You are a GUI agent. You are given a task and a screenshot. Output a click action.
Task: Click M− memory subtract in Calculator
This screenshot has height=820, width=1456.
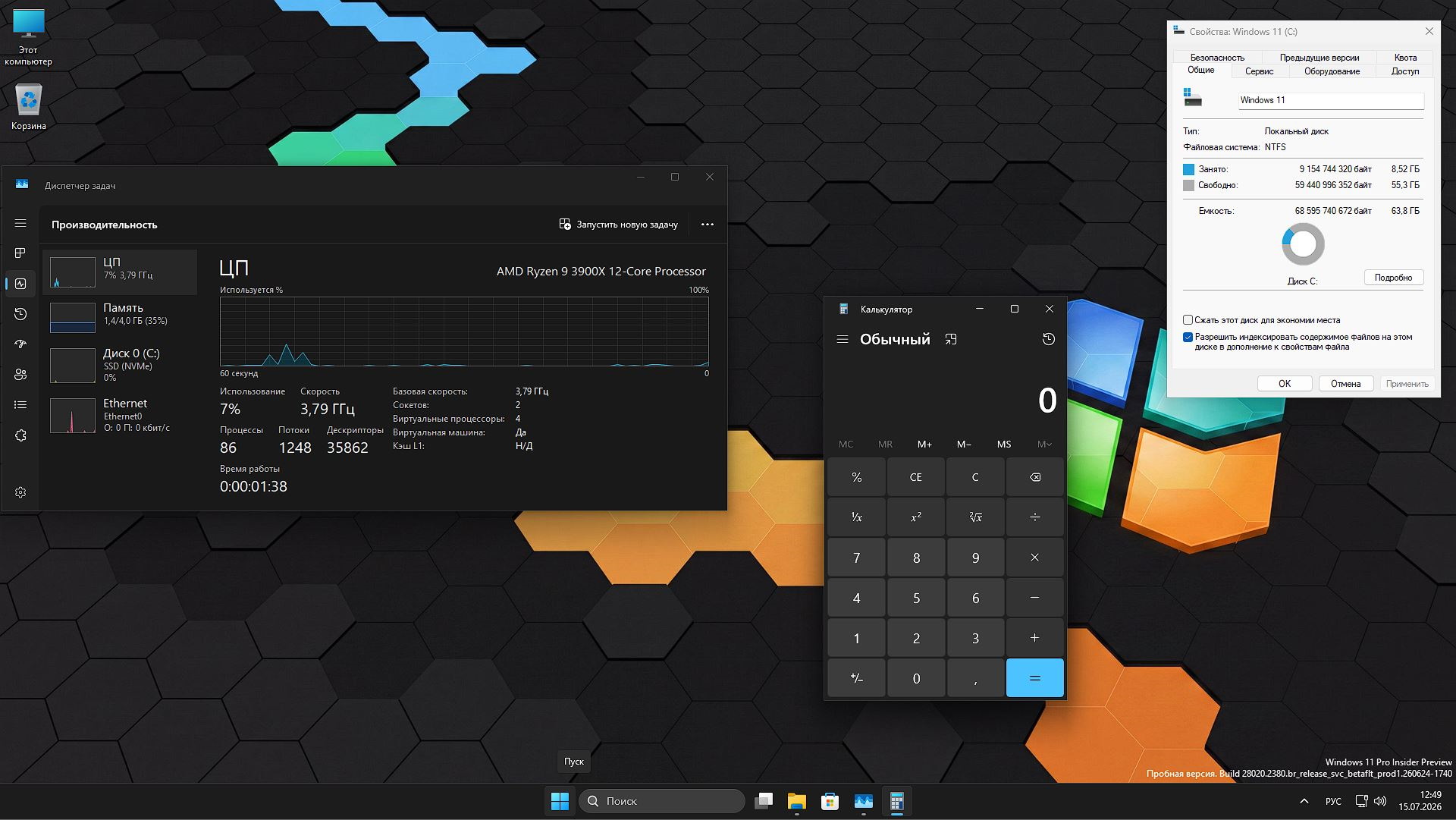(x=964, y=445)
